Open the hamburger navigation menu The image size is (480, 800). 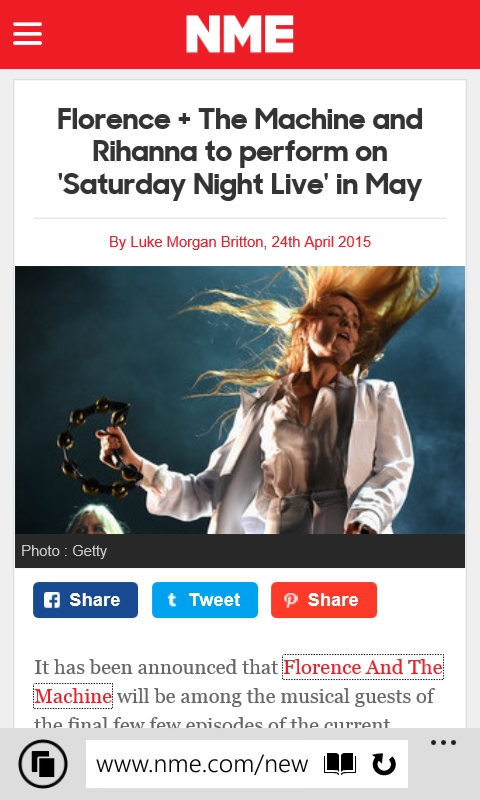coord(28,34)
